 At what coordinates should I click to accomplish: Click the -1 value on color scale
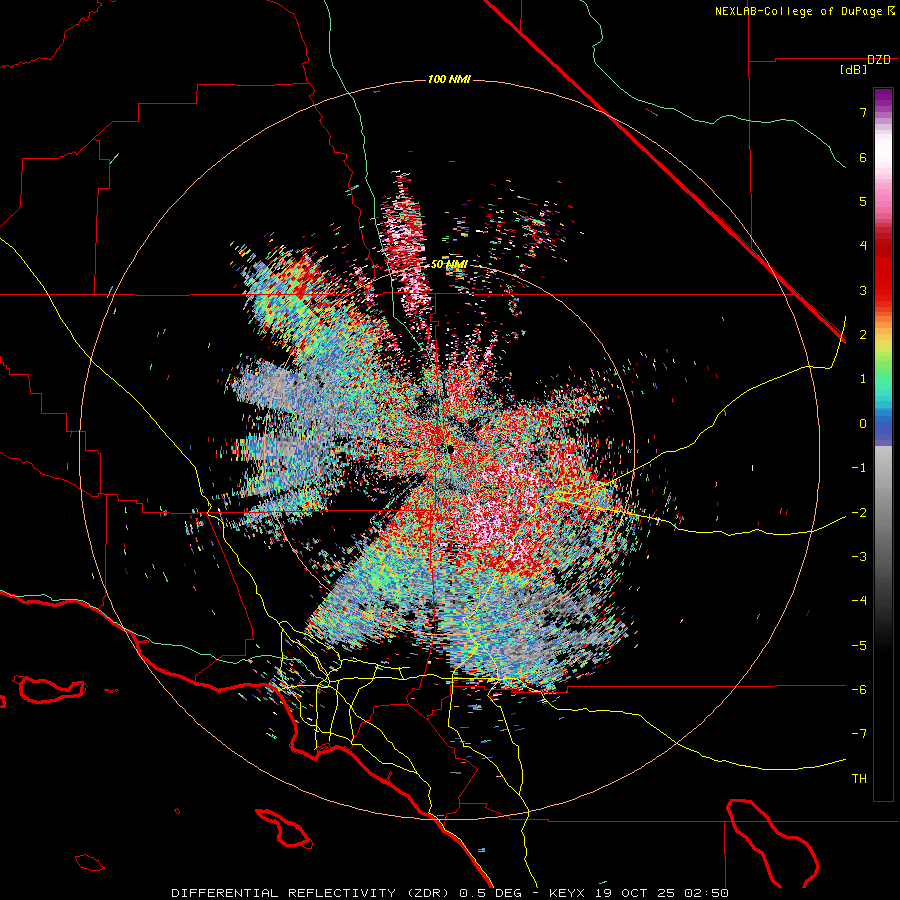coord(859,467)
